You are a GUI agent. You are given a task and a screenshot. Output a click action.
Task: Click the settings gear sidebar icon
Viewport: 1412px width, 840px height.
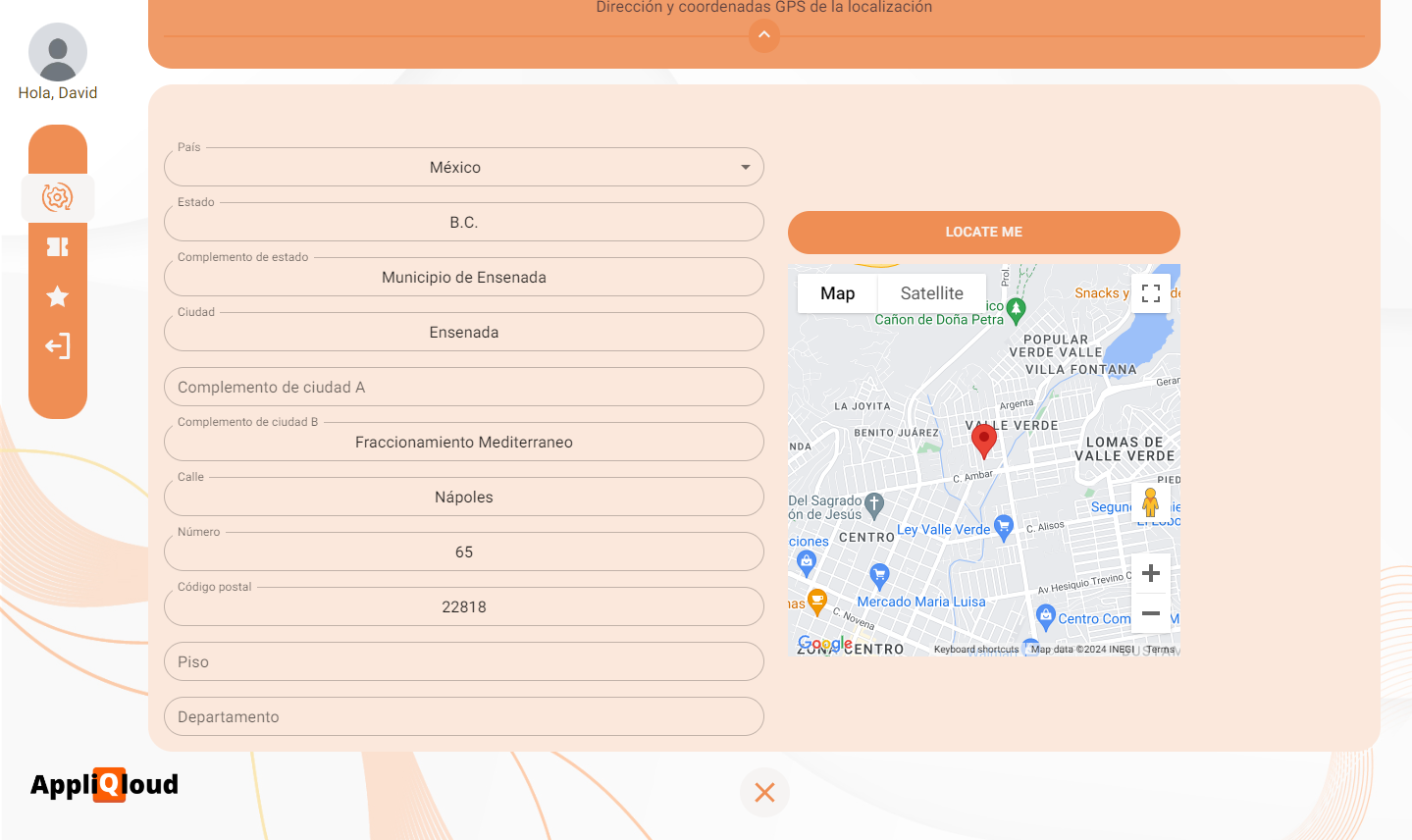point(58,197)
